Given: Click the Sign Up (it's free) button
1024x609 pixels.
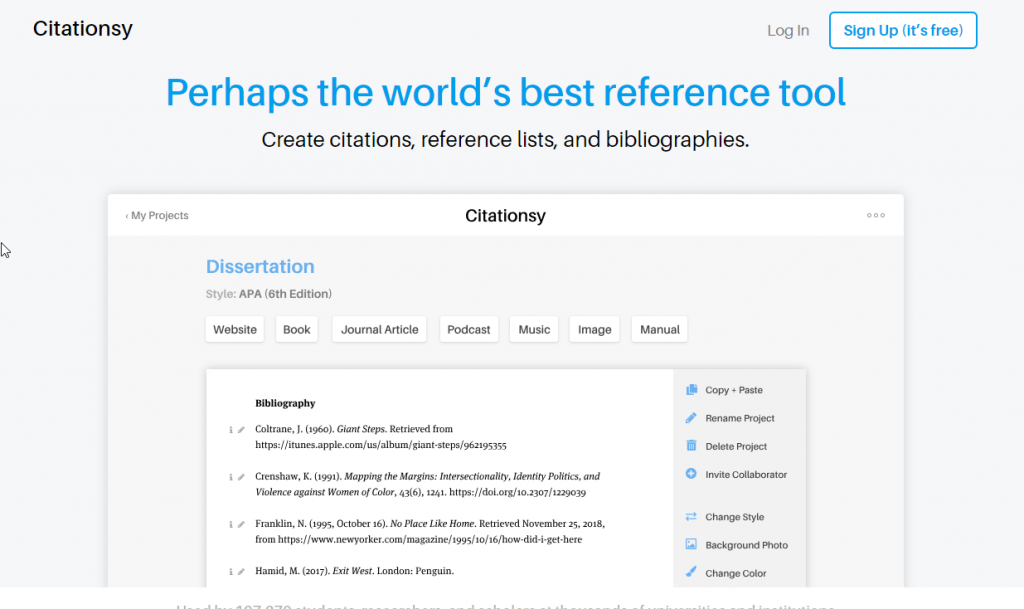Looking at the screenshot, I should click(902, 30).
